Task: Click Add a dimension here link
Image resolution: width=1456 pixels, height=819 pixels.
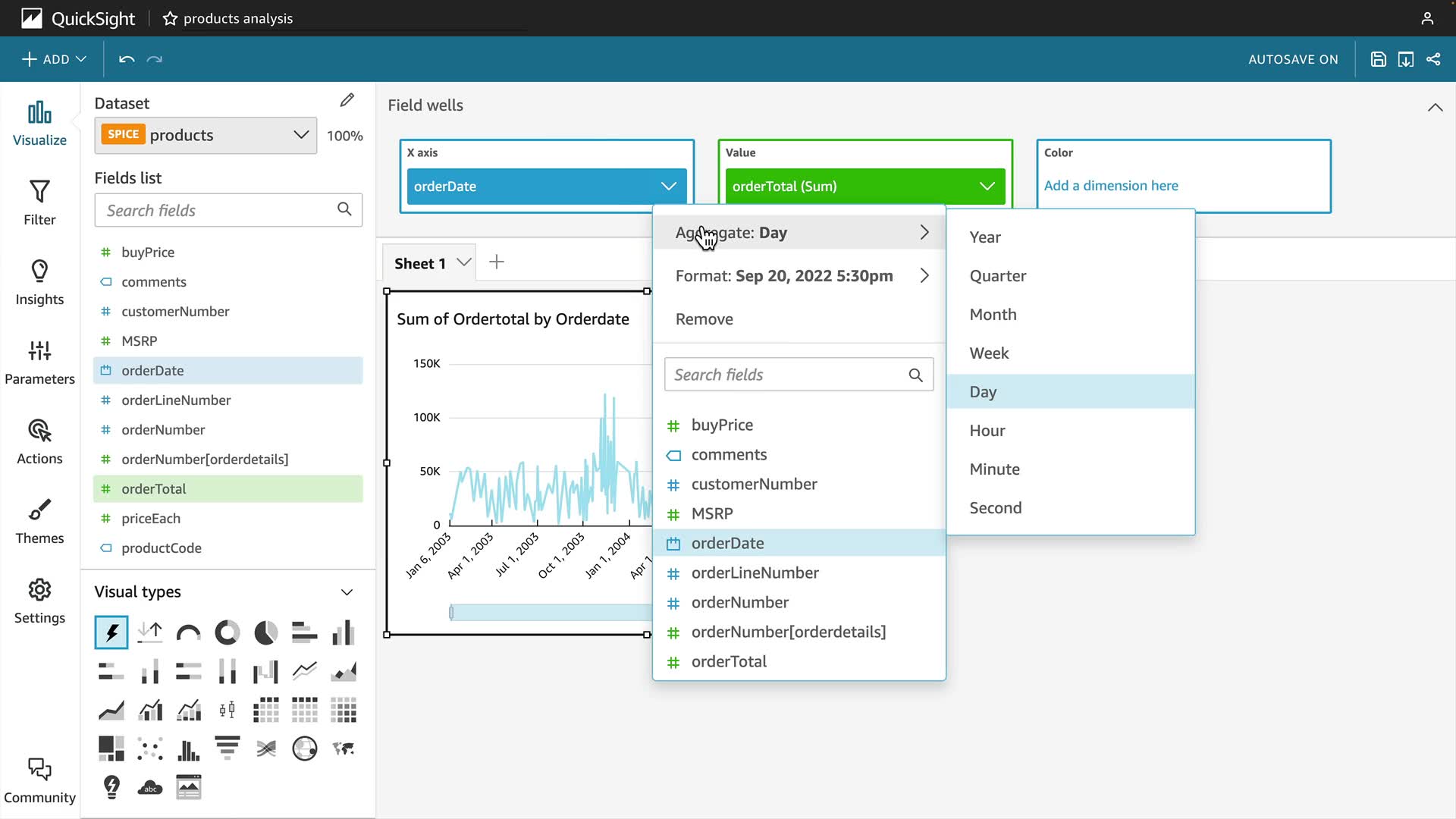Action: [x=1110, y=186]
